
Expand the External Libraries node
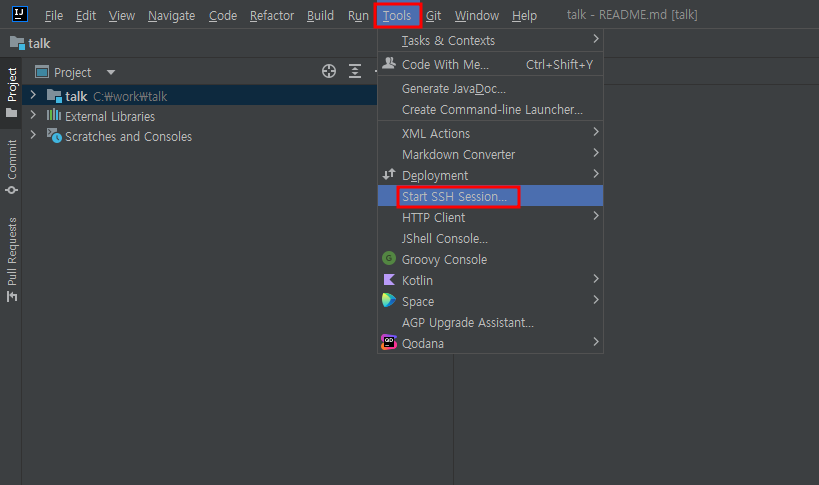pos(33,115)
